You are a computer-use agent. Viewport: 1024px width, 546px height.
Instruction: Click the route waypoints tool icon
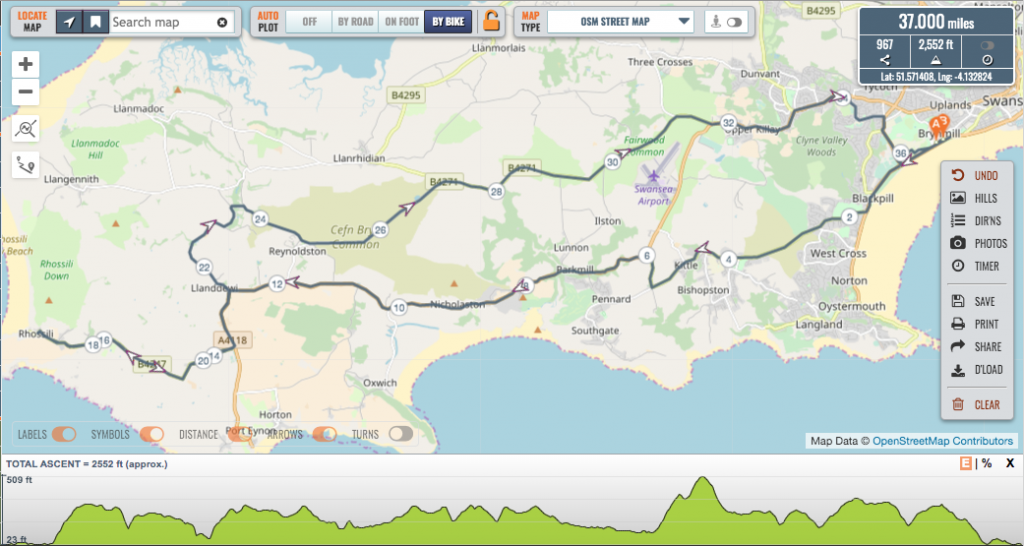[26, 165]
